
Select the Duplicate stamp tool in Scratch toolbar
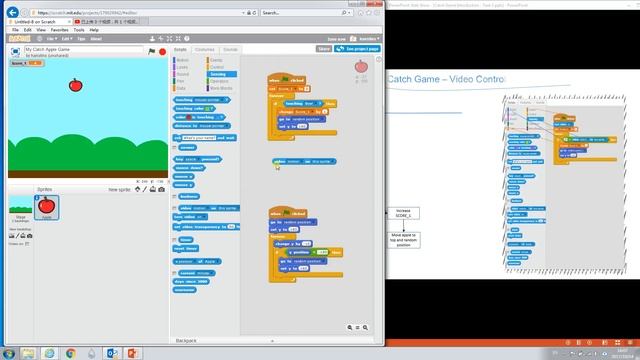[152, 39]
